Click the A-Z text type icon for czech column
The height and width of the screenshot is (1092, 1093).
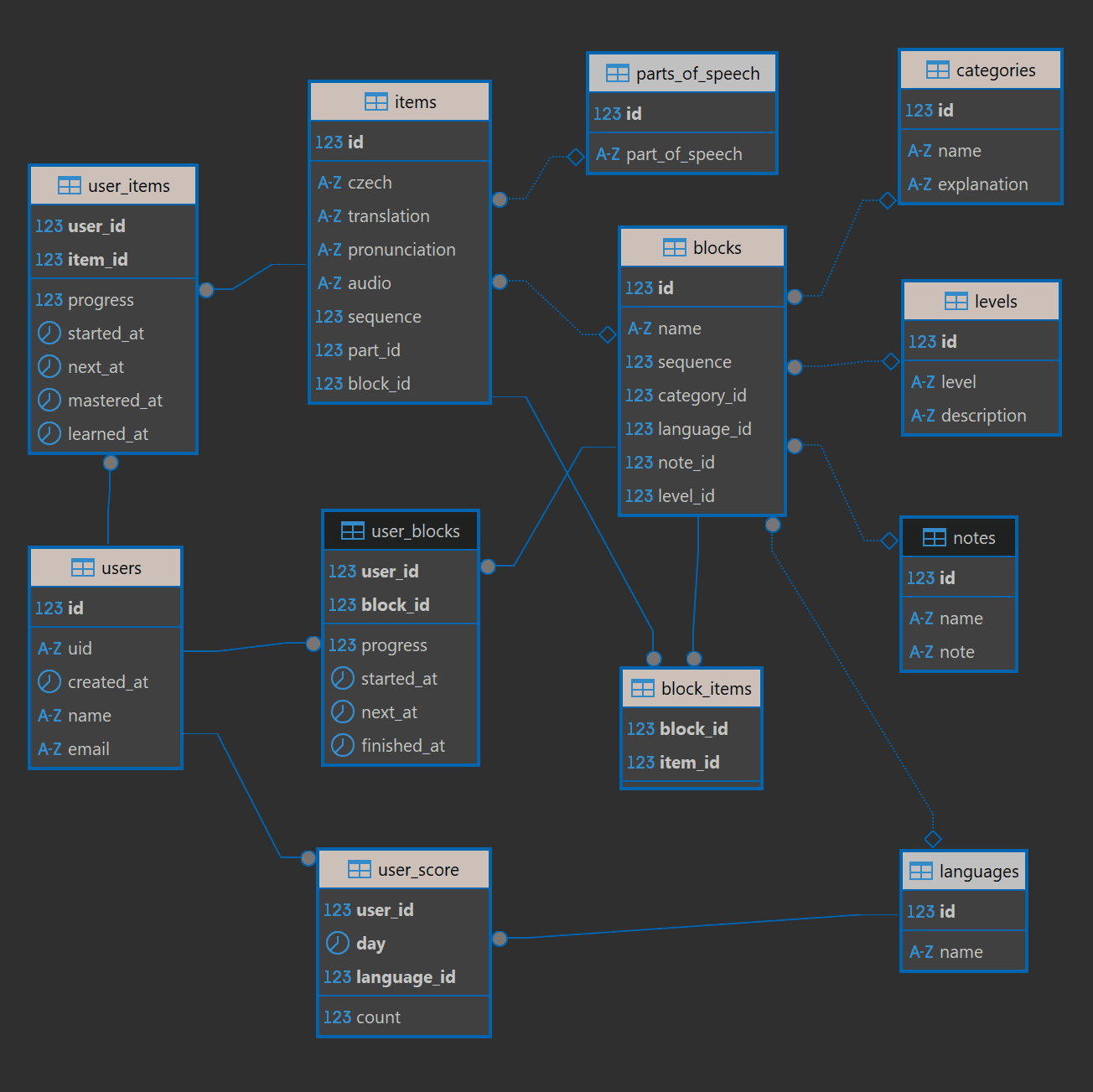(329, 182)
